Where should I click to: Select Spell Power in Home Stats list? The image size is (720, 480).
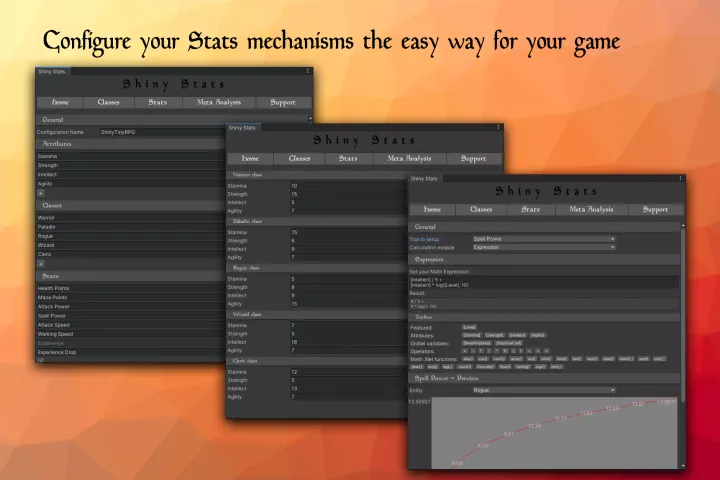tap(131, 316)
